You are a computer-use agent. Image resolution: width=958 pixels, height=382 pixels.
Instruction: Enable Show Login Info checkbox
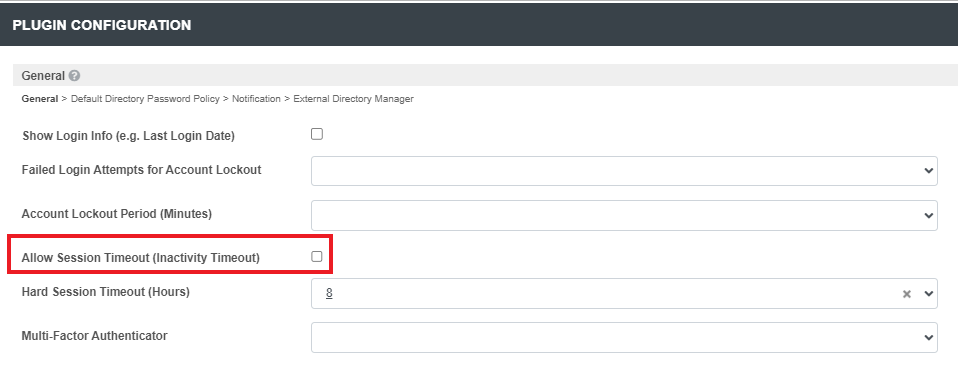[316, 134]
